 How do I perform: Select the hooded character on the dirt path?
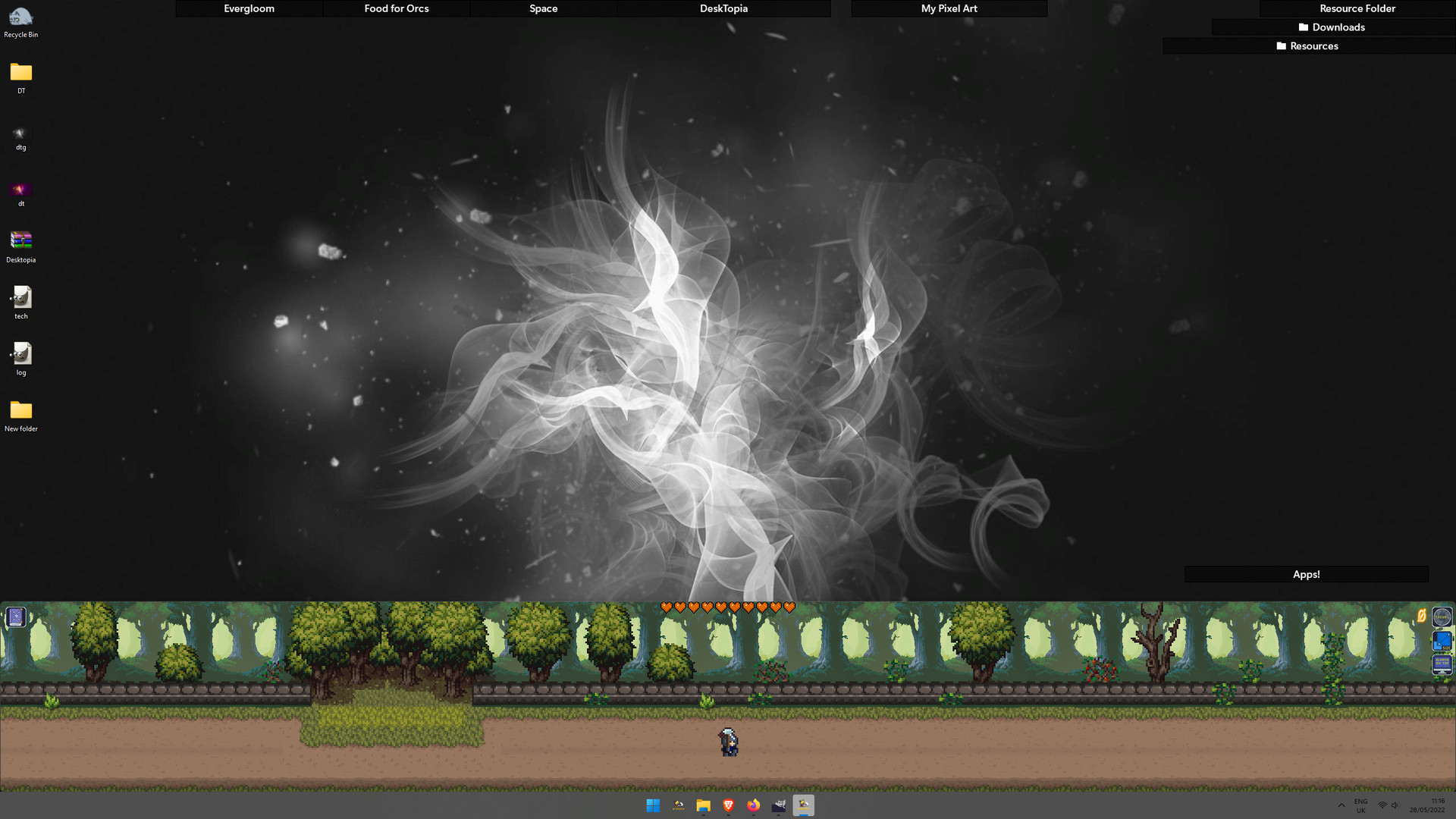(x=729, y=742)
